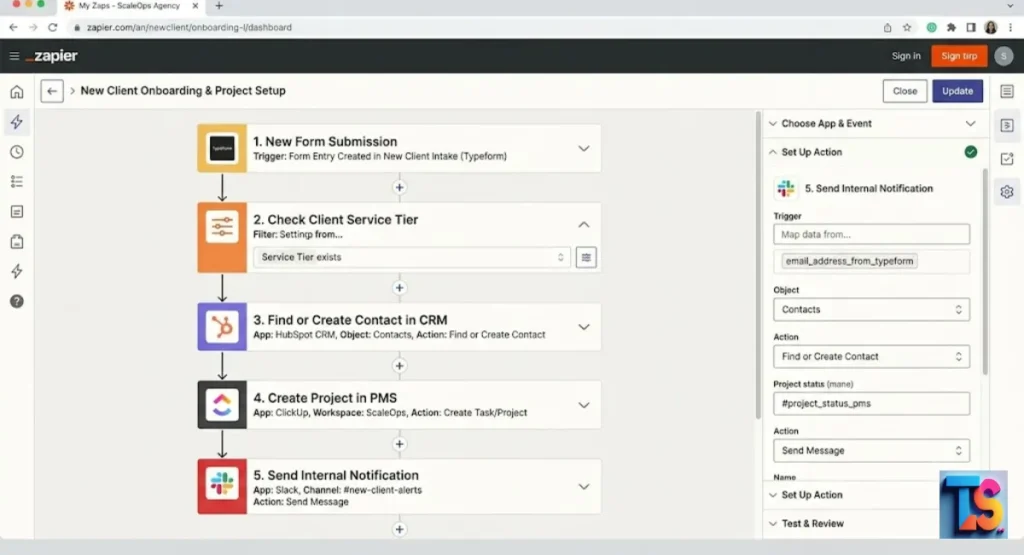Image resolution: width=1024 pixels, height=555 pixels.
Task: Open the second right-rail document icon
Action: (x=1007, y=125)
